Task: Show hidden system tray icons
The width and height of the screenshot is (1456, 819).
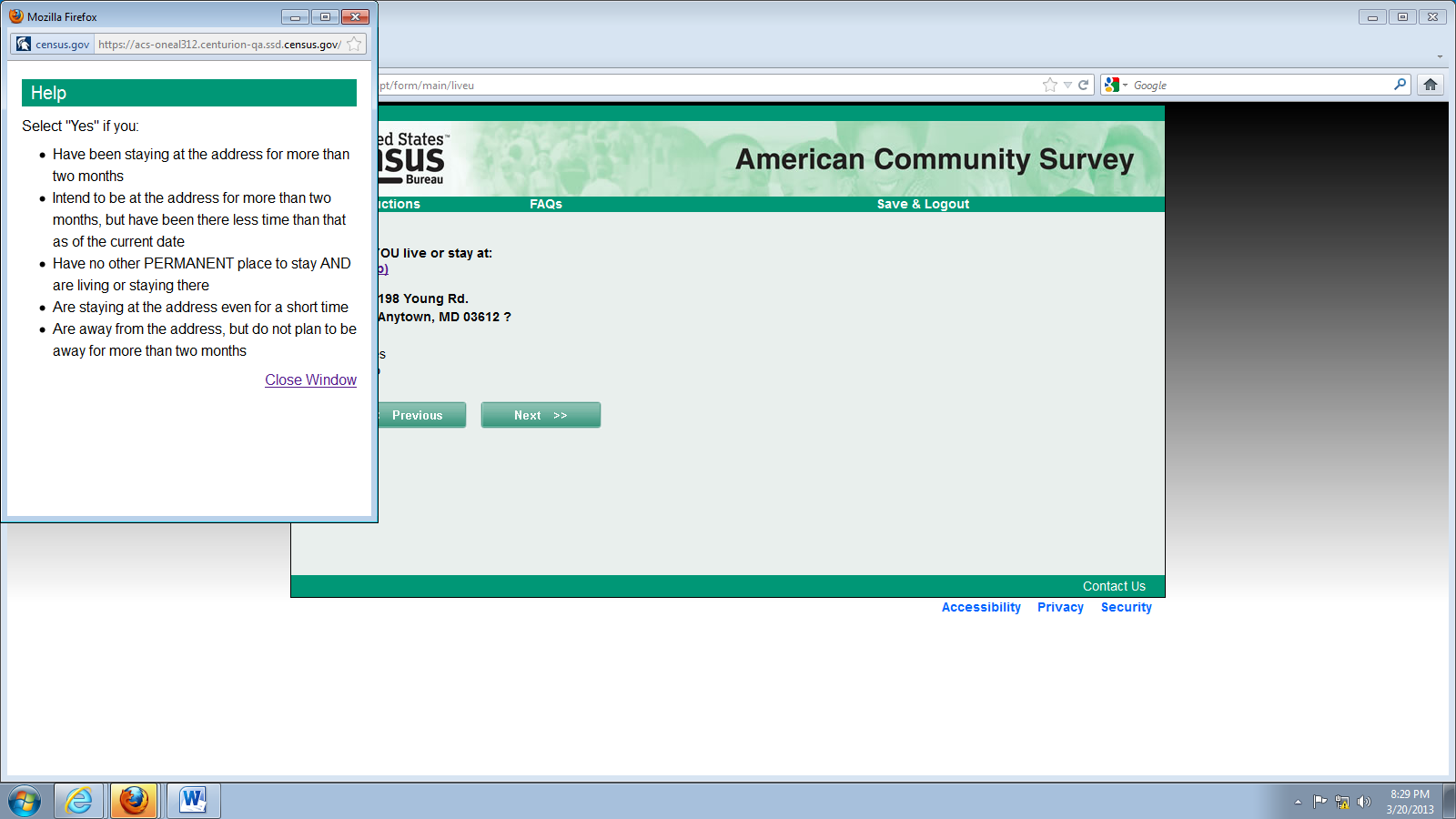Action: [x=1298, y=802]
